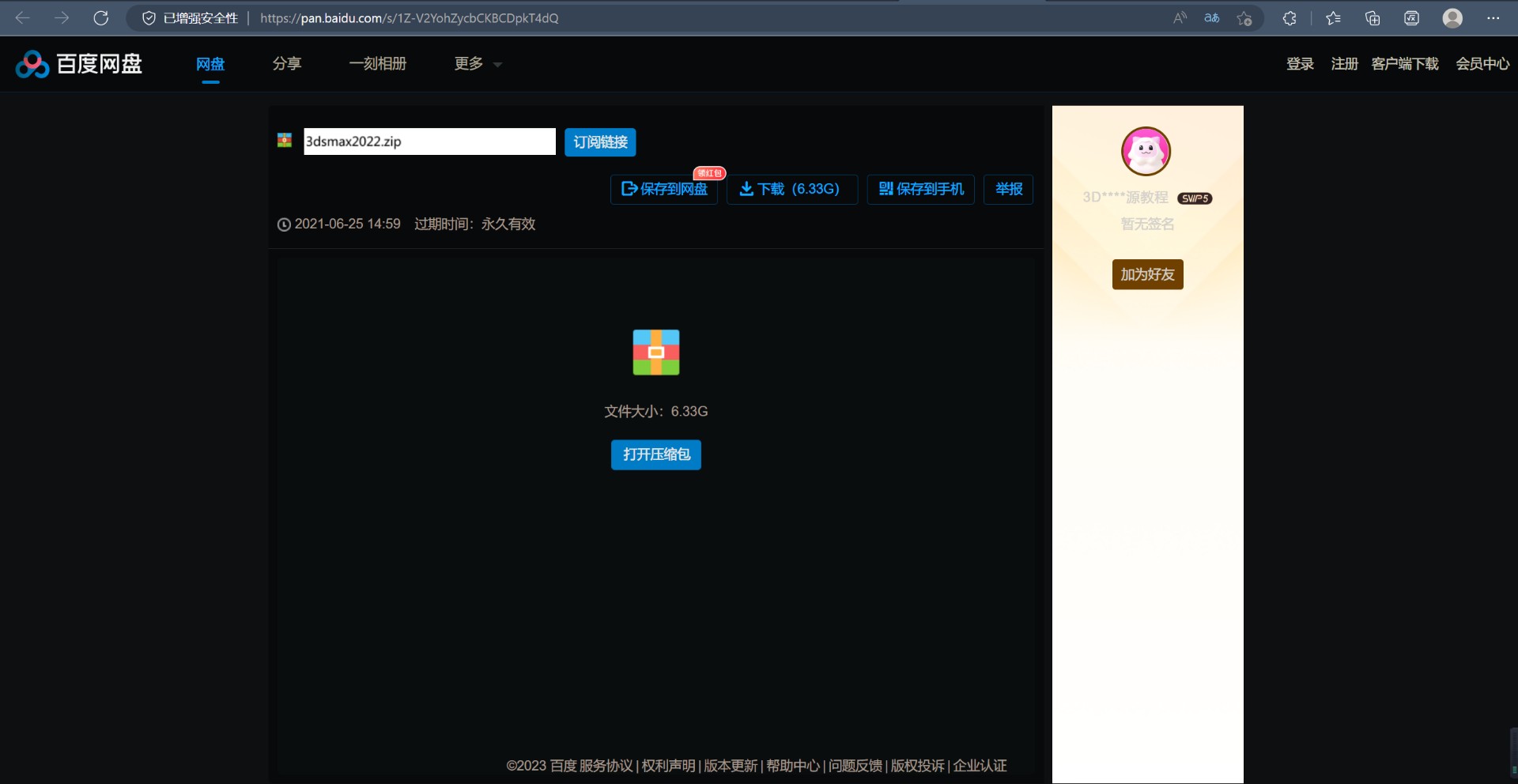Open the 会员中心 link
Image resolution: width=1518 pixels, height=784 pixels.
tap(1482, 64)
